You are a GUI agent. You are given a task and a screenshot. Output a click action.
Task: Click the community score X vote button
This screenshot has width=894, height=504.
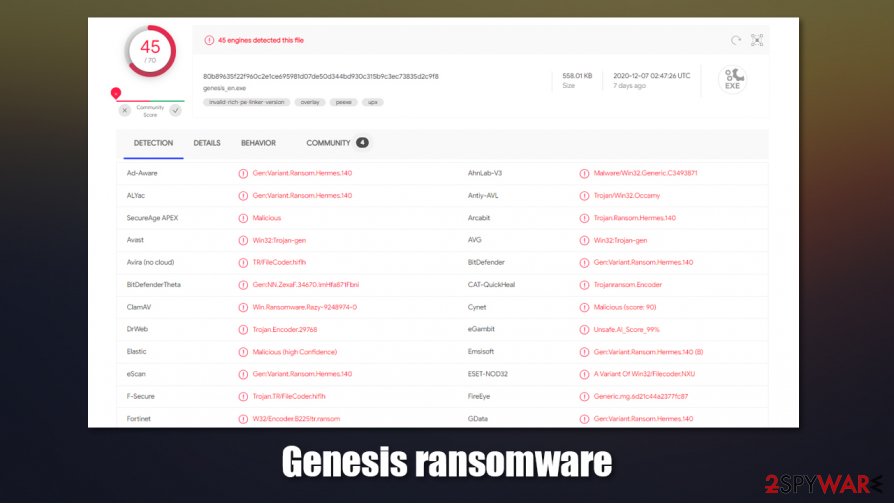coord(125,111)
